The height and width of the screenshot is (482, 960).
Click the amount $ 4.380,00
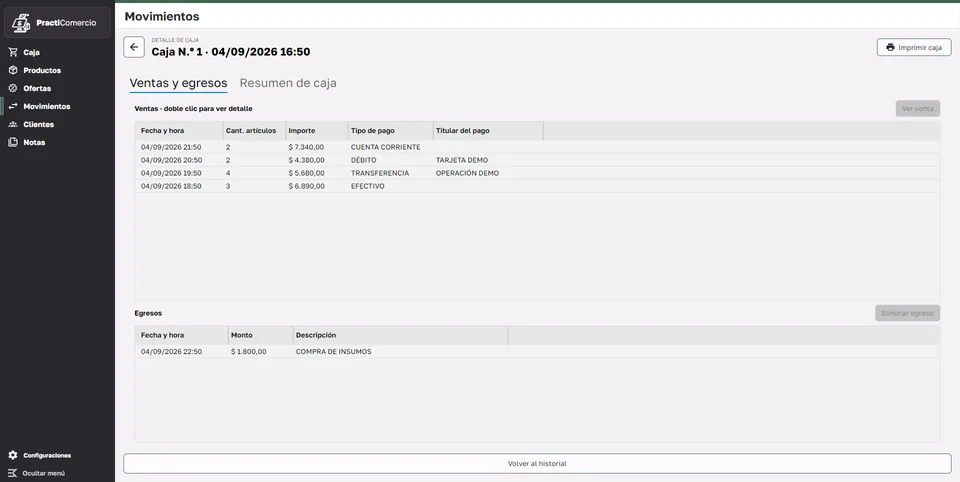(306, 160)
